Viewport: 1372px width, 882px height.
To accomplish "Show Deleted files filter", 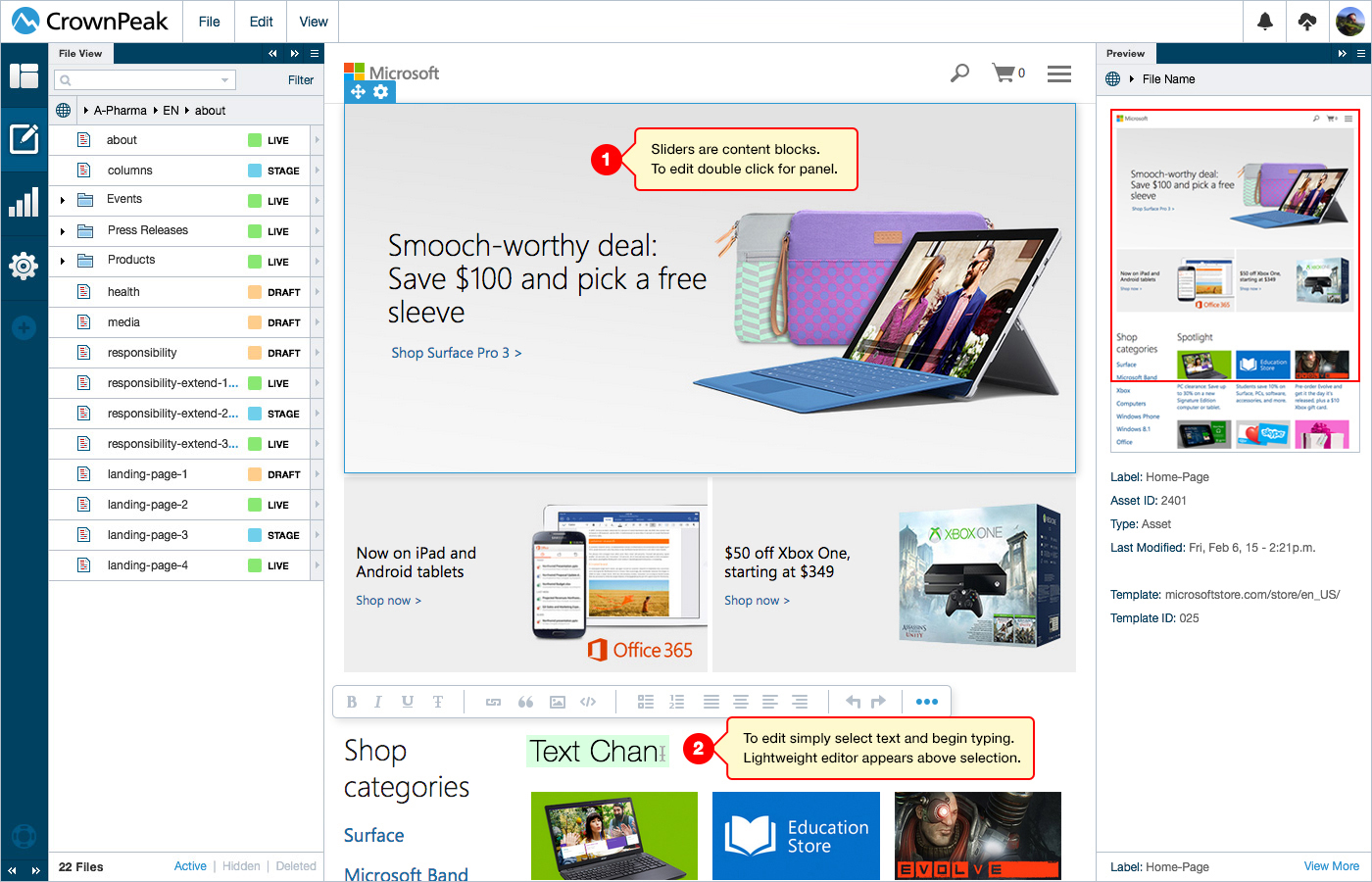I will click(x=296, y=866).
